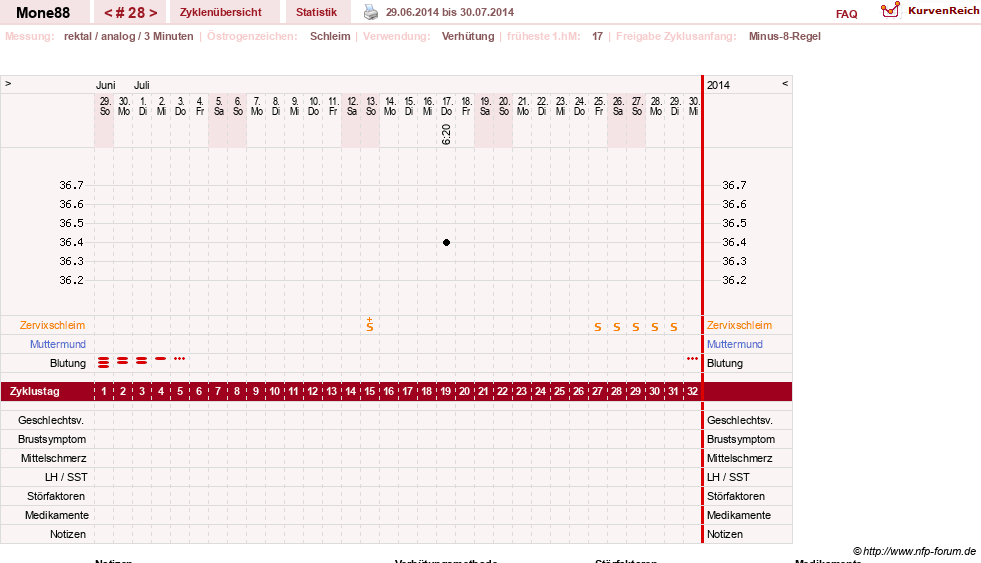The height and width of the screenshot is (563, 981).
Task: Click the S mucus symbol on July 25
Action: tap(598, 327)
